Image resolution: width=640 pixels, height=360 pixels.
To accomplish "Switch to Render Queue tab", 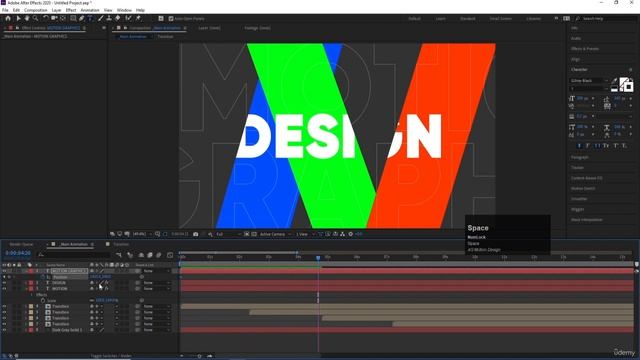I will tap(21, 244).
